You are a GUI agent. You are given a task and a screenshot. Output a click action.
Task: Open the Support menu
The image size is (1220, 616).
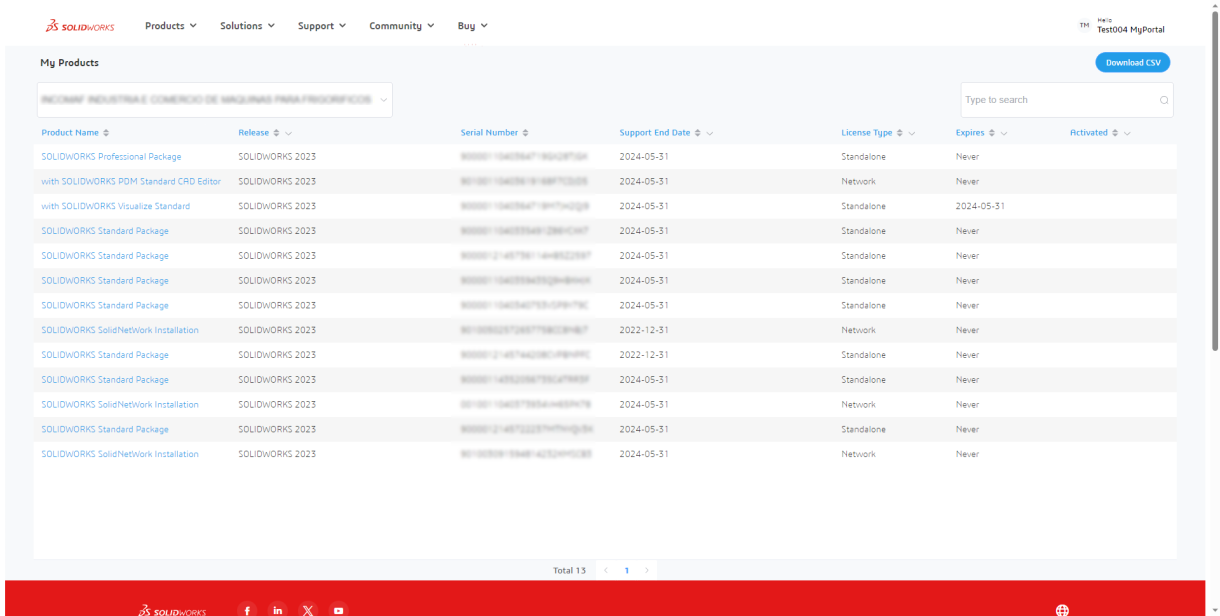tap(322, 26)
